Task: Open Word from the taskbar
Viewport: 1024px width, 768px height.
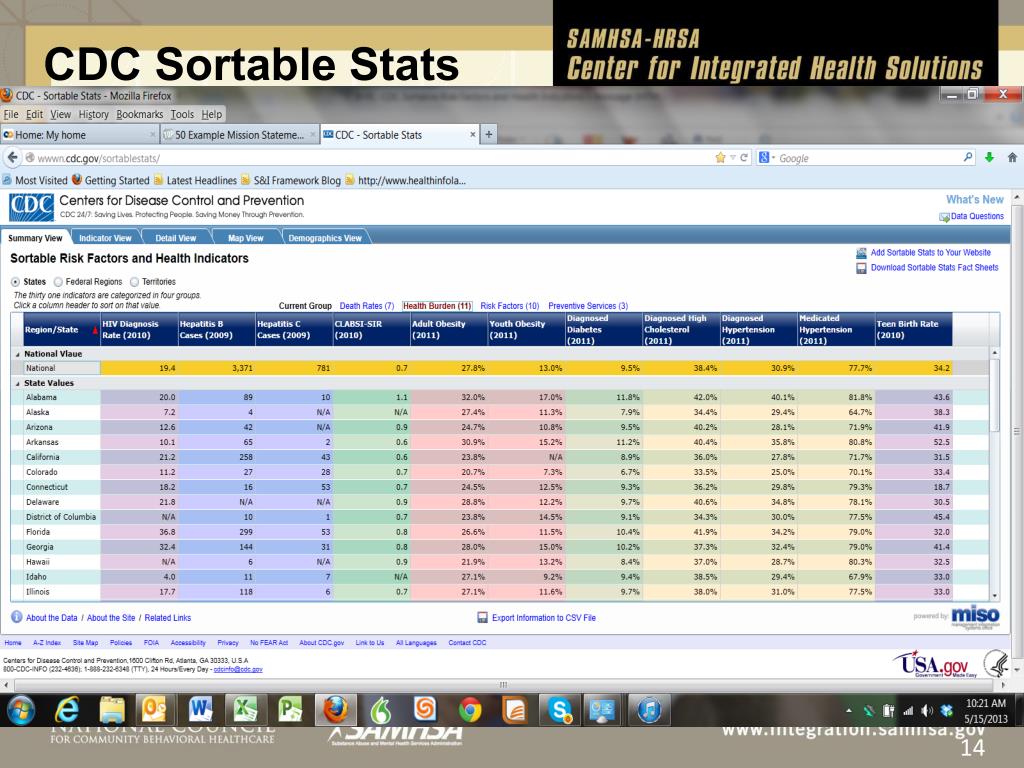Action: (x=200, y=710)
